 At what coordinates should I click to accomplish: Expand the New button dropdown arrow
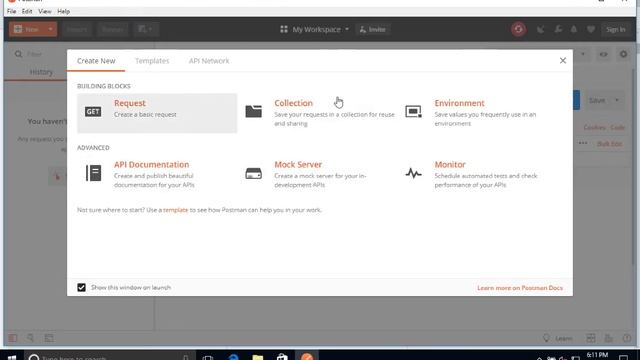tap(50, 29)
